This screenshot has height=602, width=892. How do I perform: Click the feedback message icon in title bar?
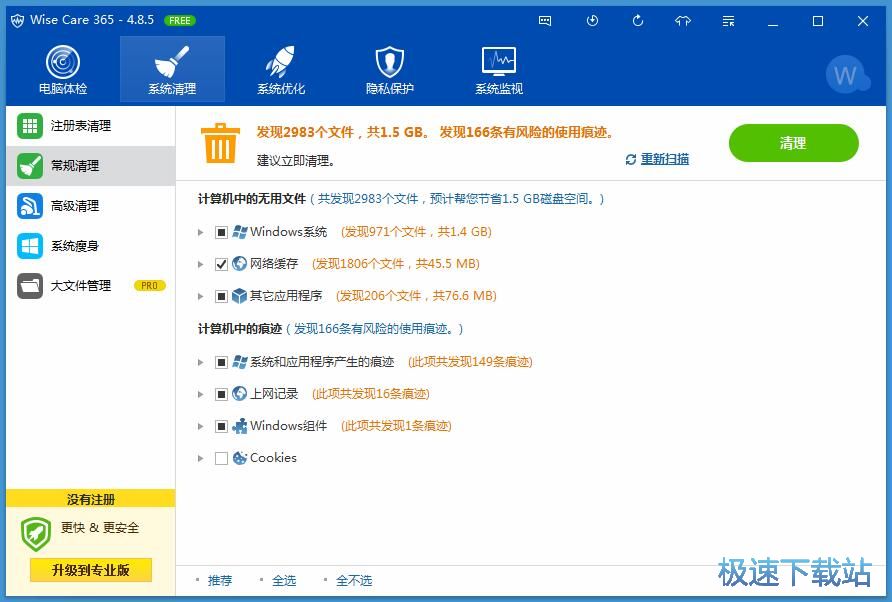coord(545,21)
